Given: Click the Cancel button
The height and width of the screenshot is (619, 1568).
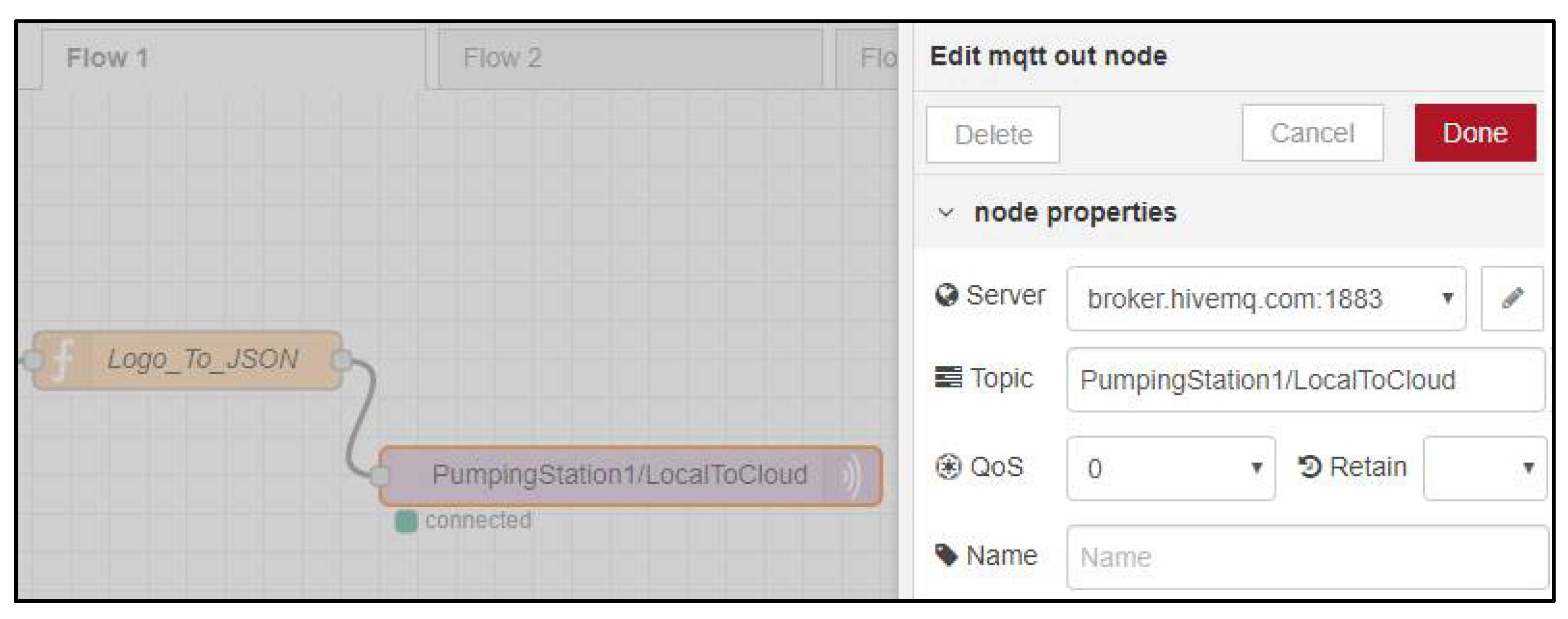Looking at the screenshot, I should point(1312,134).
